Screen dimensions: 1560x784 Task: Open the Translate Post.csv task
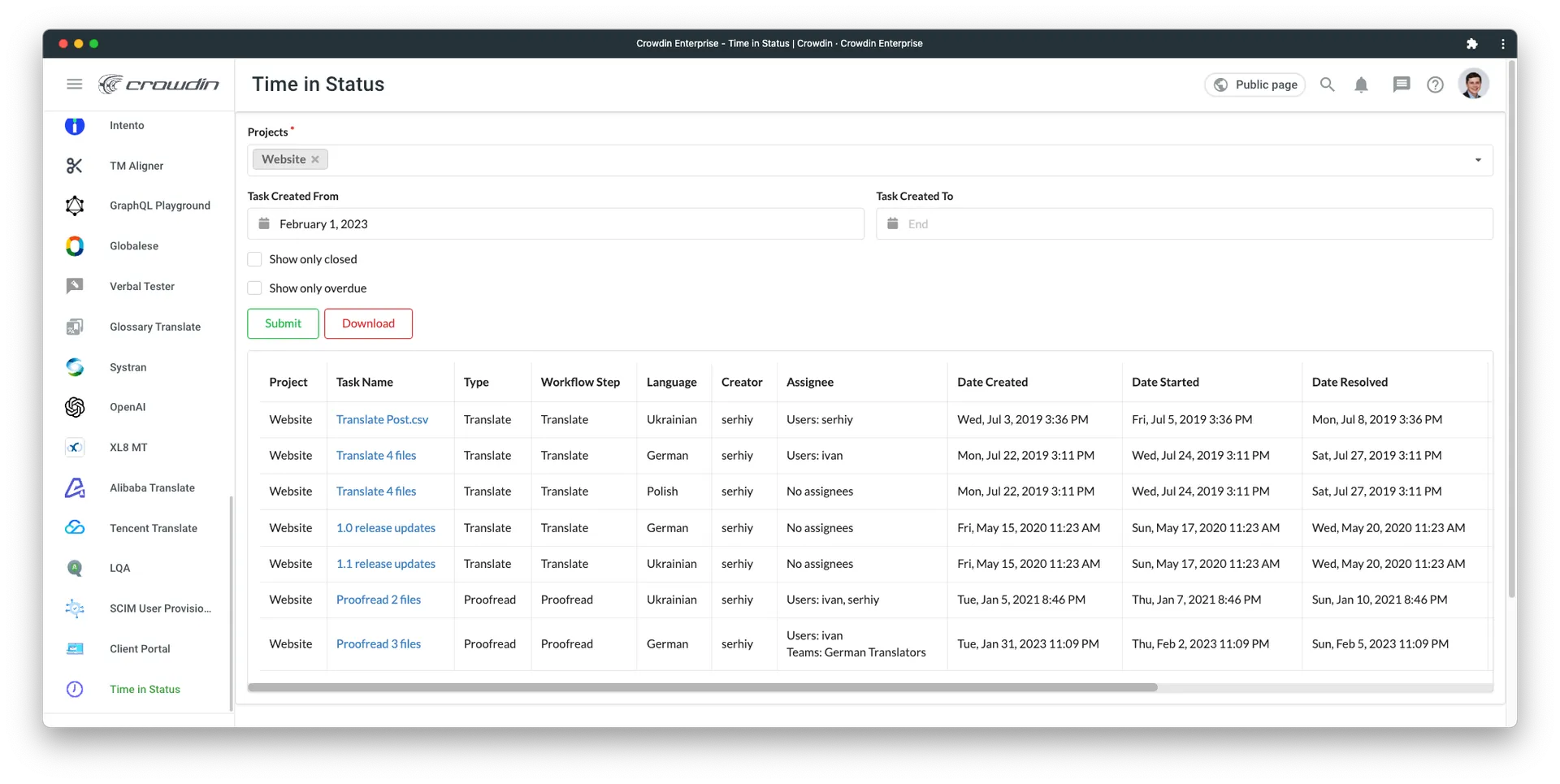coord(382,419)
